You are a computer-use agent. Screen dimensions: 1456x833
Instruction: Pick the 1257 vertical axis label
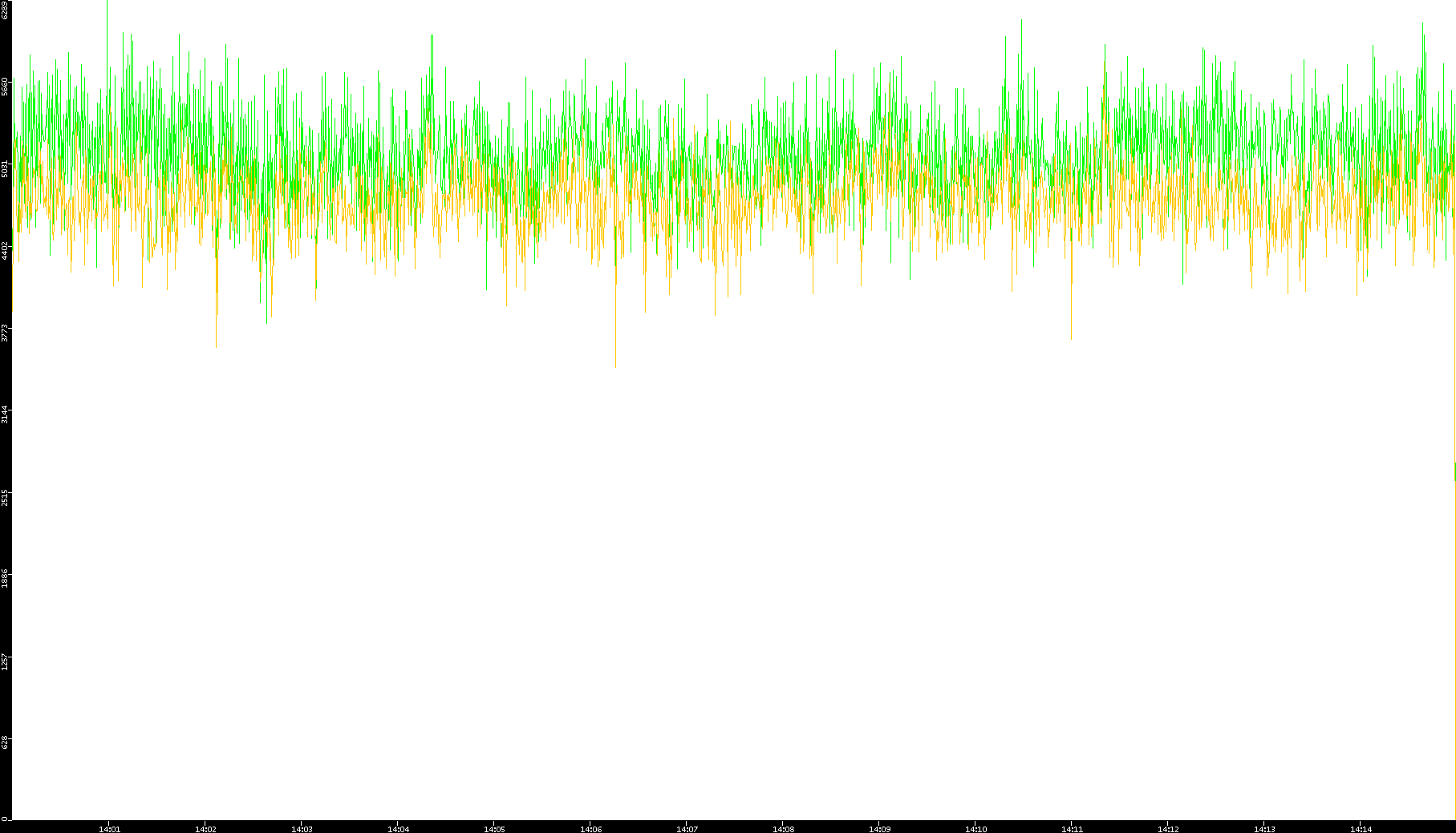pyautogui.click(x=5, y=661)
